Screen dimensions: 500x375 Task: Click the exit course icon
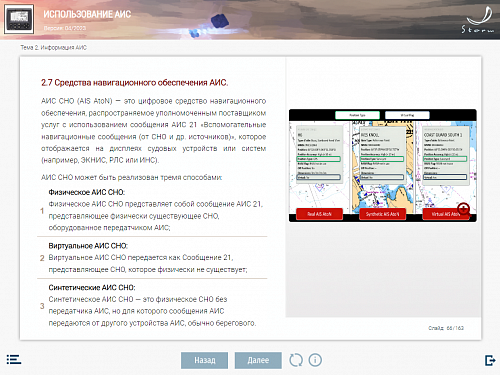(x=490, y=360)
